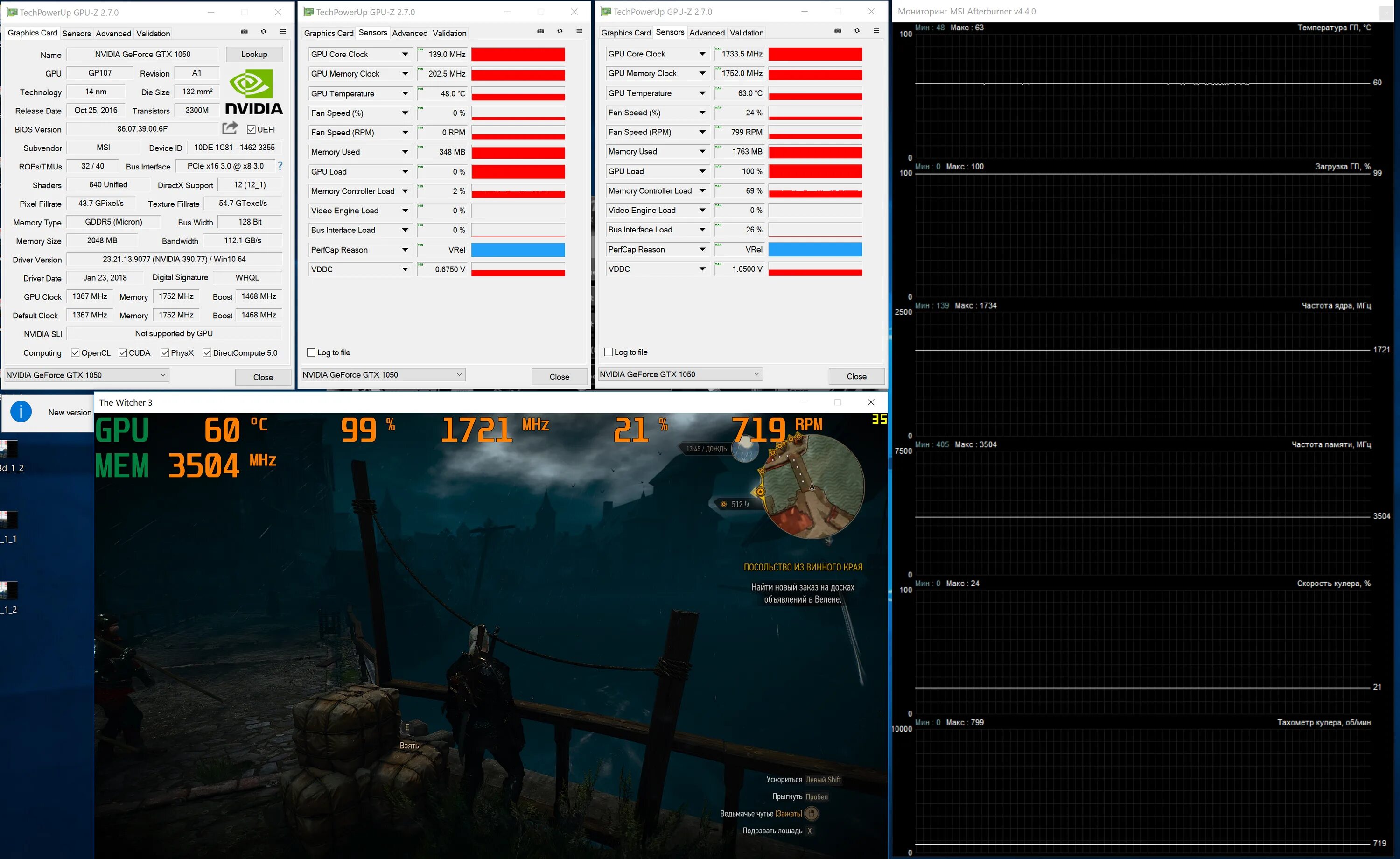Click Close button in right GPU-Z window
1400x859 pixels.
tap(857, 376)
